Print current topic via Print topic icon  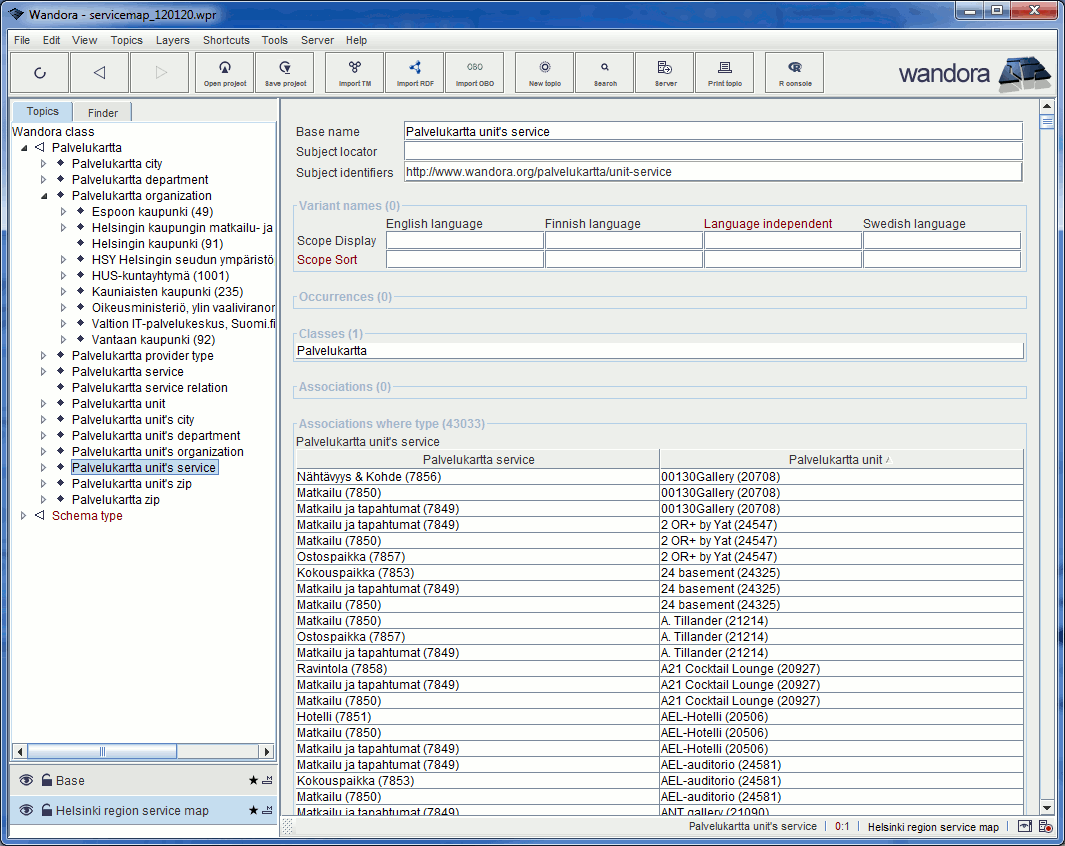pos(724,72)
